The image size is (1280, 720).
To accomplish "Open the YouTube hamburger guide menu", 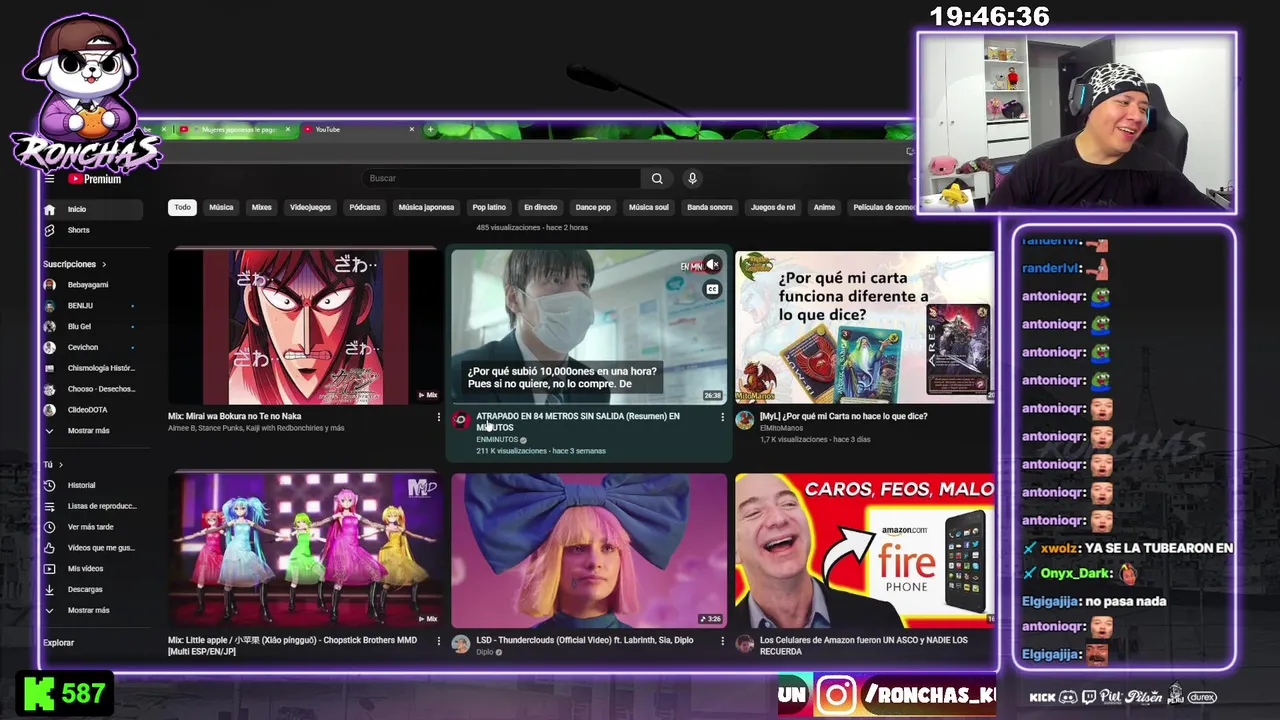I will pos(49,179).
